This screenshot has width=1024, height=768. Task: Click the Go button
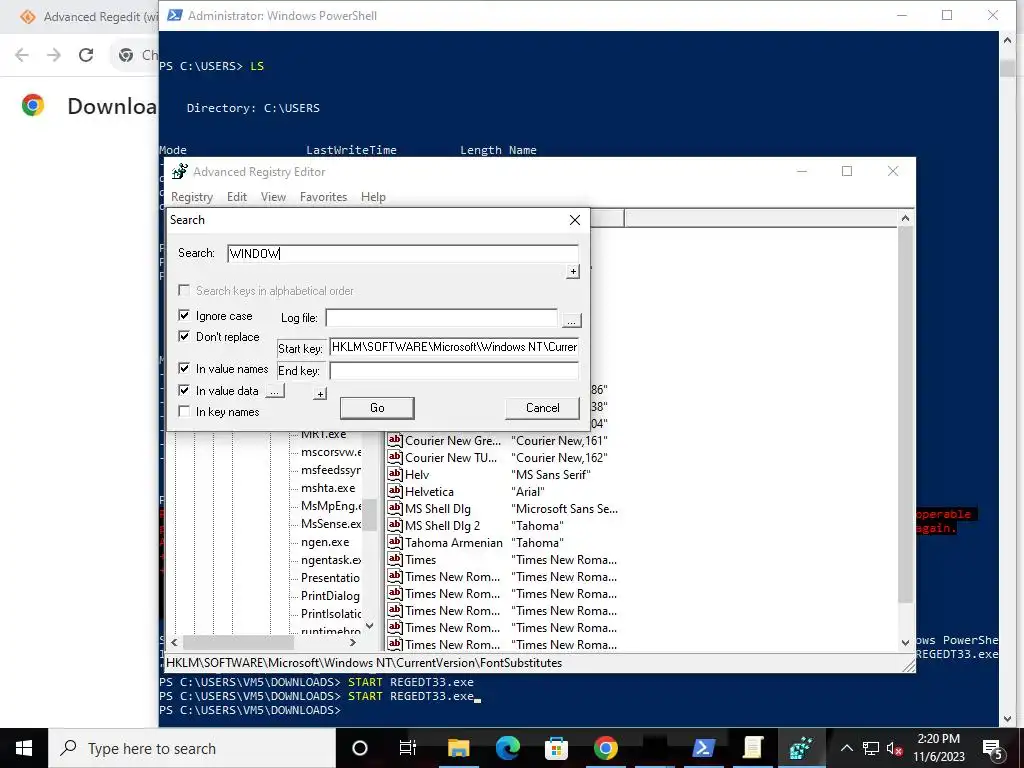tap(377, 408)
